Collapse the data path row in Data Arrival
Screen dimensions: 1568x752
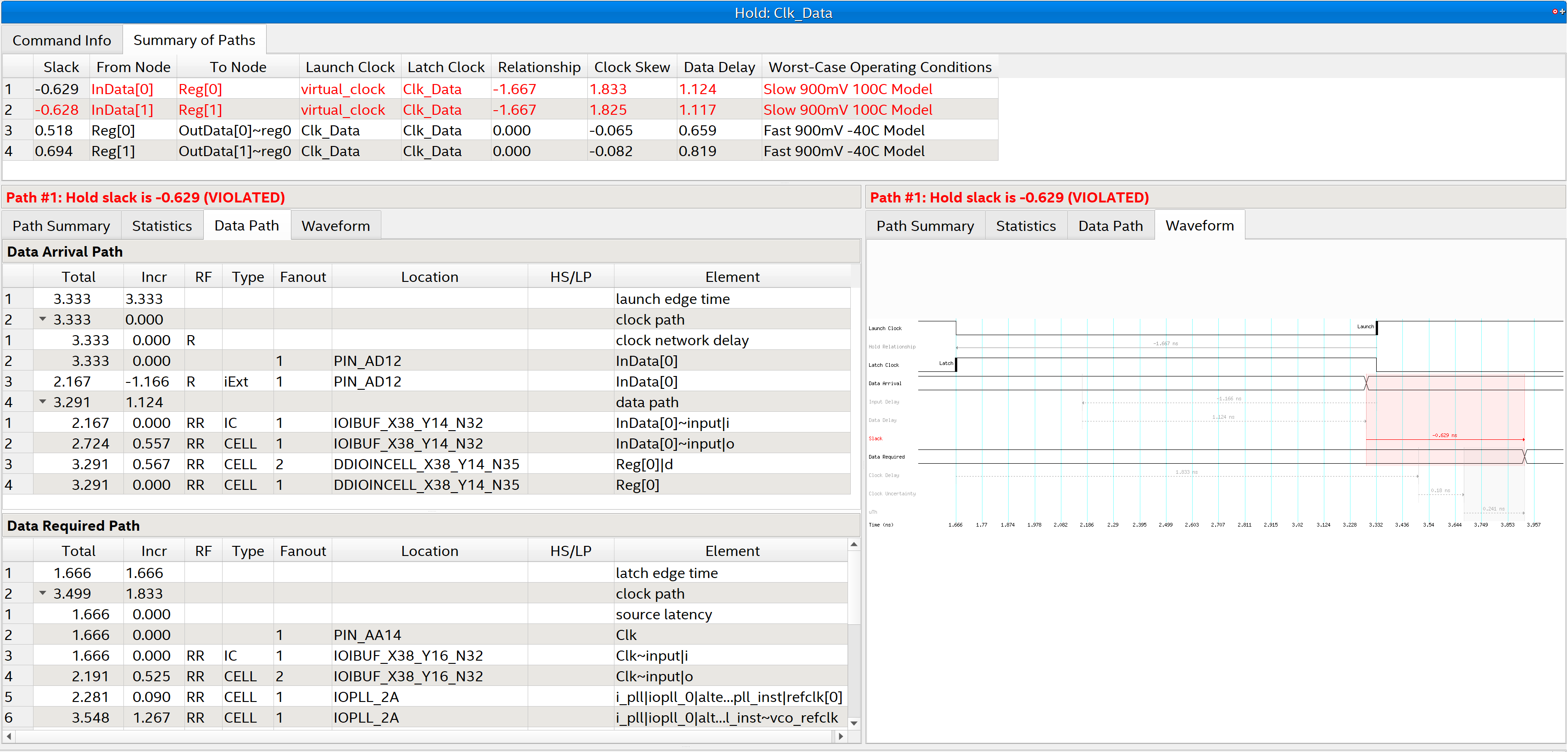(43, 402)
